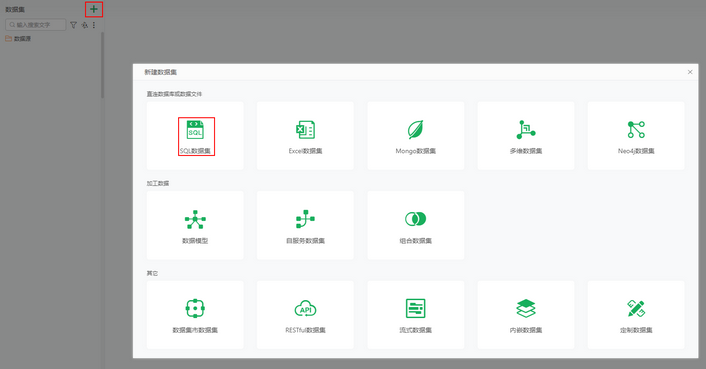Open the 数据模型 network icon
The image size is (706, 369).
pos(195,220)
